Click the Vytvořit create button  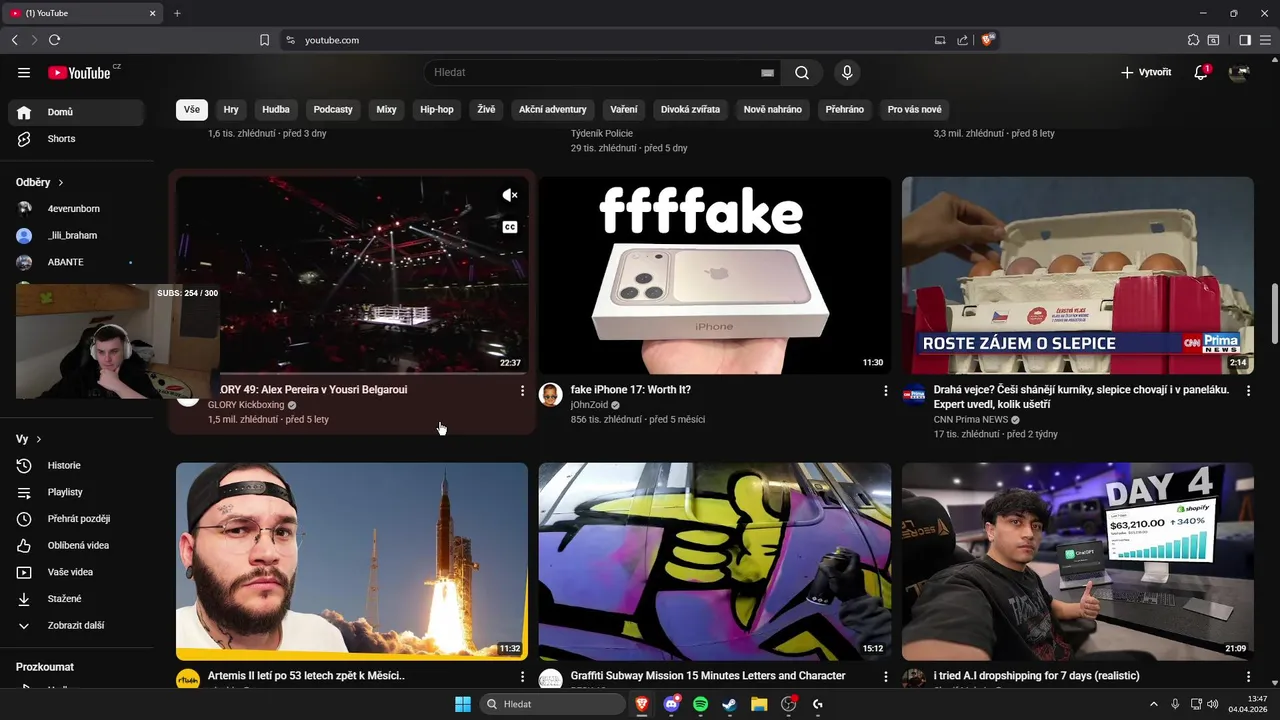point(1146,72)
